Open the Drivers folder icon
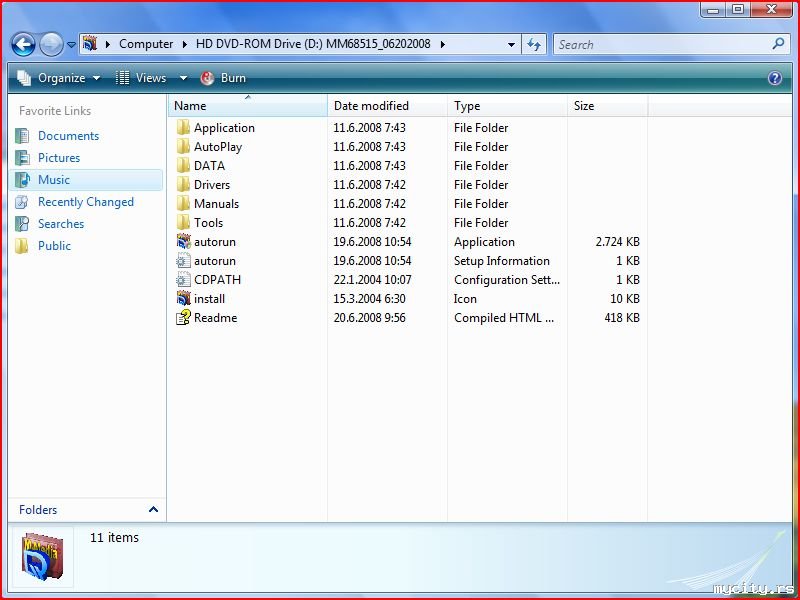The width and height of the screenshot is (800, 600). [183, 185]
